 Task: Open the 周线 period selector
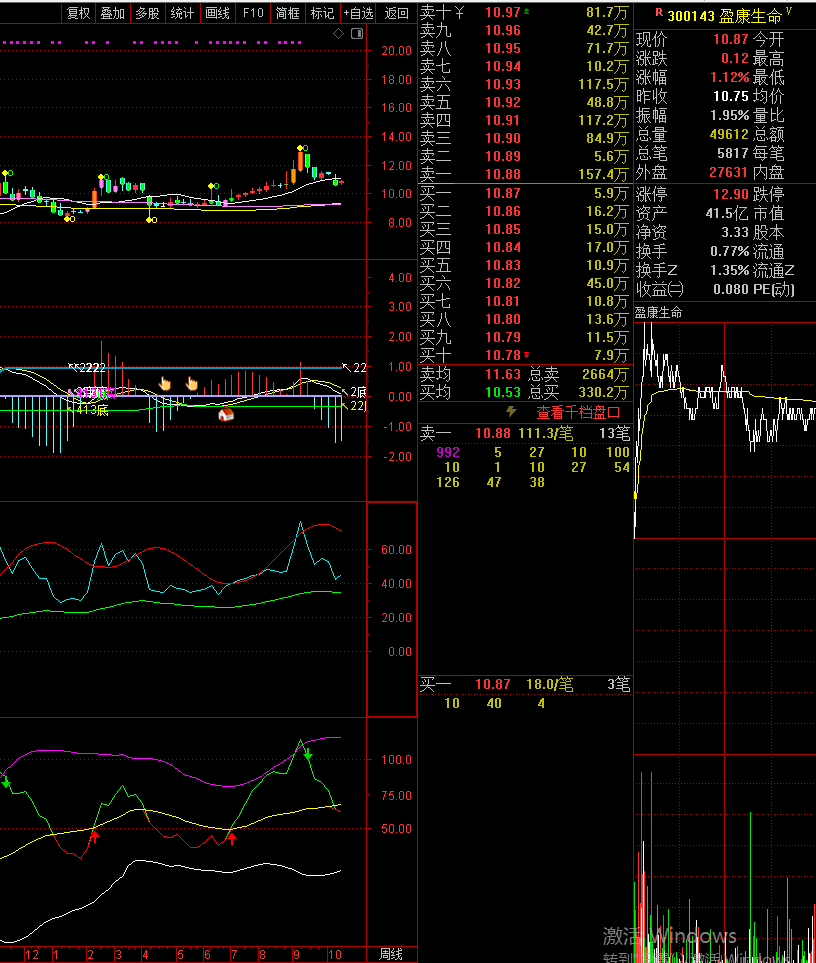pyautogui.click(x=391, y=954)
